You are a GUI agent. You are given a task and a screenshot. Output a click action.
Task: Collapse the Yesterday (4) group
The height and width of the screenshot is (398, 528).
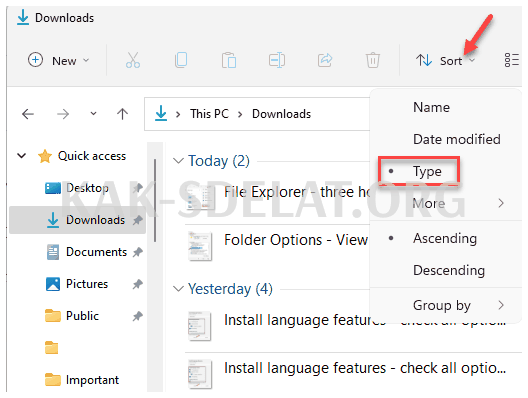[178, 289]
